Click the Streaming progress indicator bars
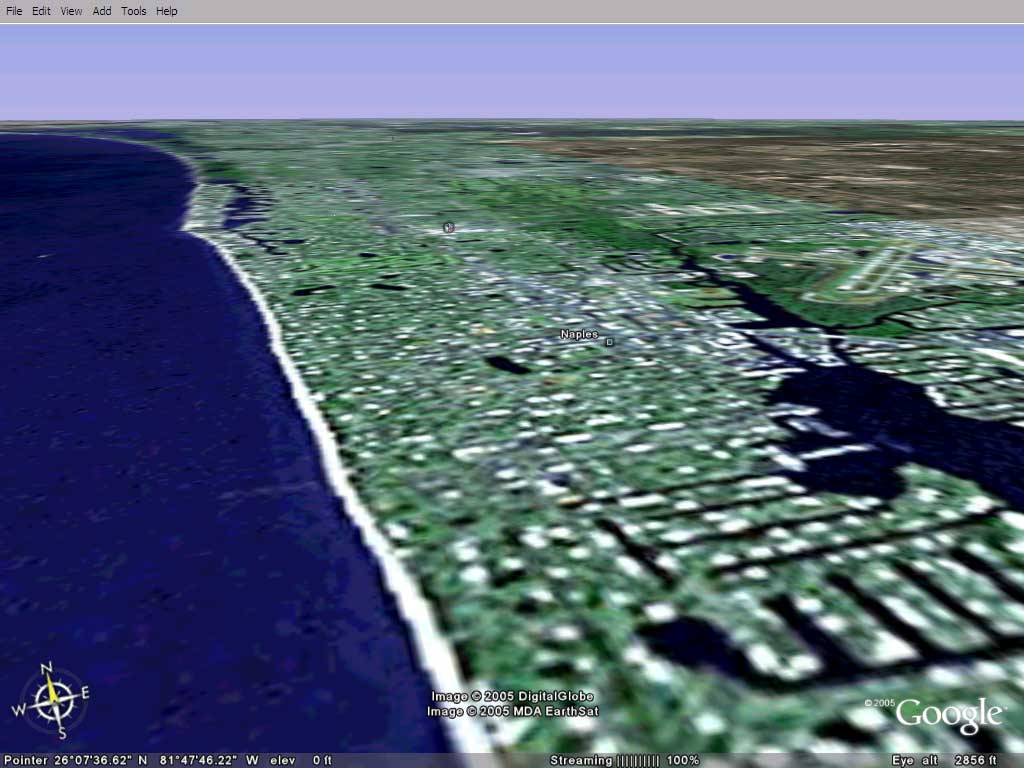This screenshot has height=768, width=1024. click(x=637, y=760)
